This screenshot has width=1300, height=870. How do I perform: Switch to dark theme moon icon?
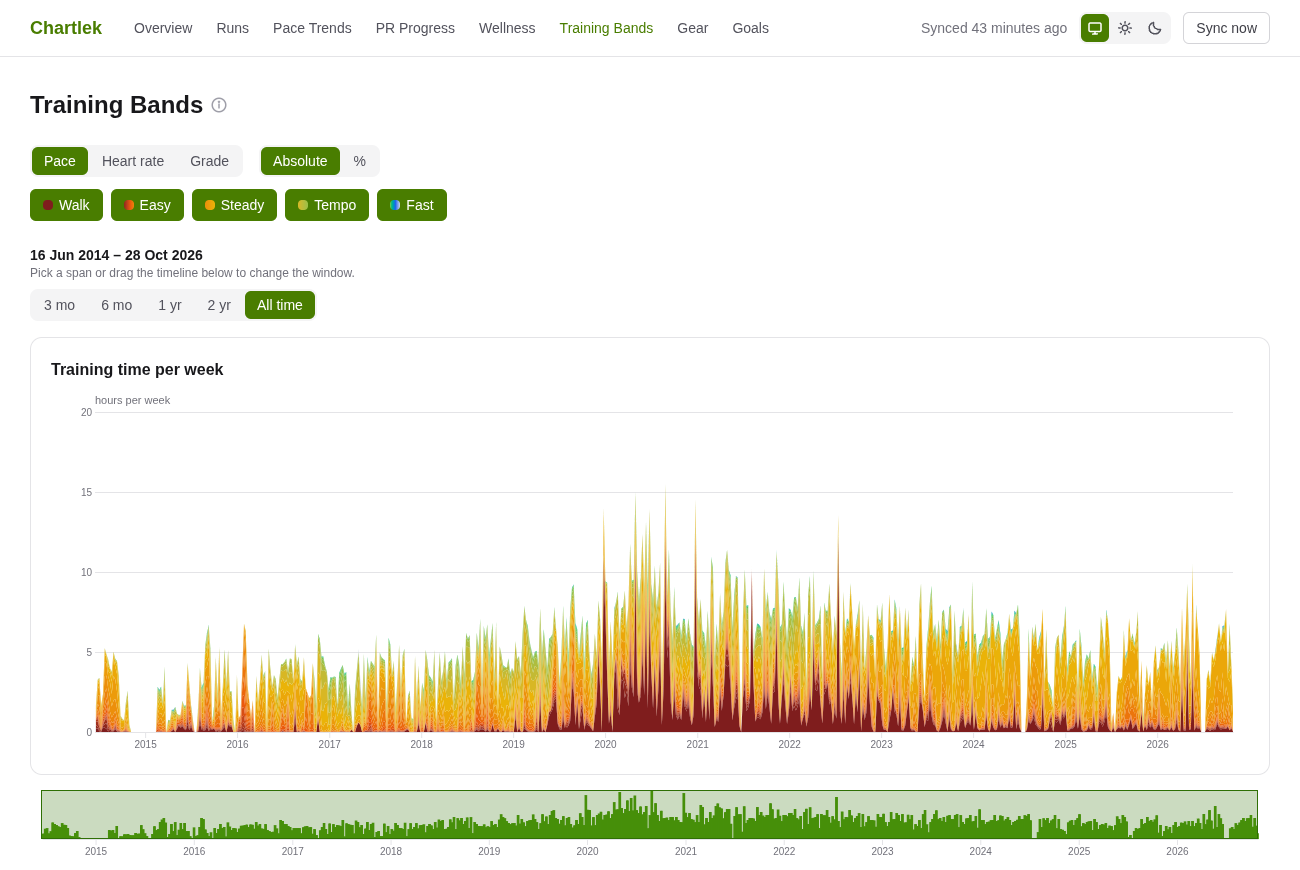coord(1155,28)
